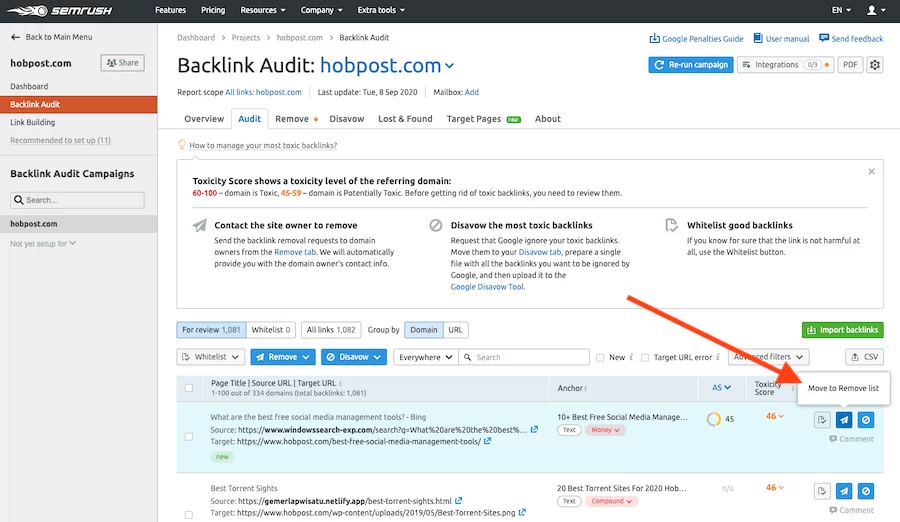
Task: Export backlinks as CSV
Action: (864, 357)
